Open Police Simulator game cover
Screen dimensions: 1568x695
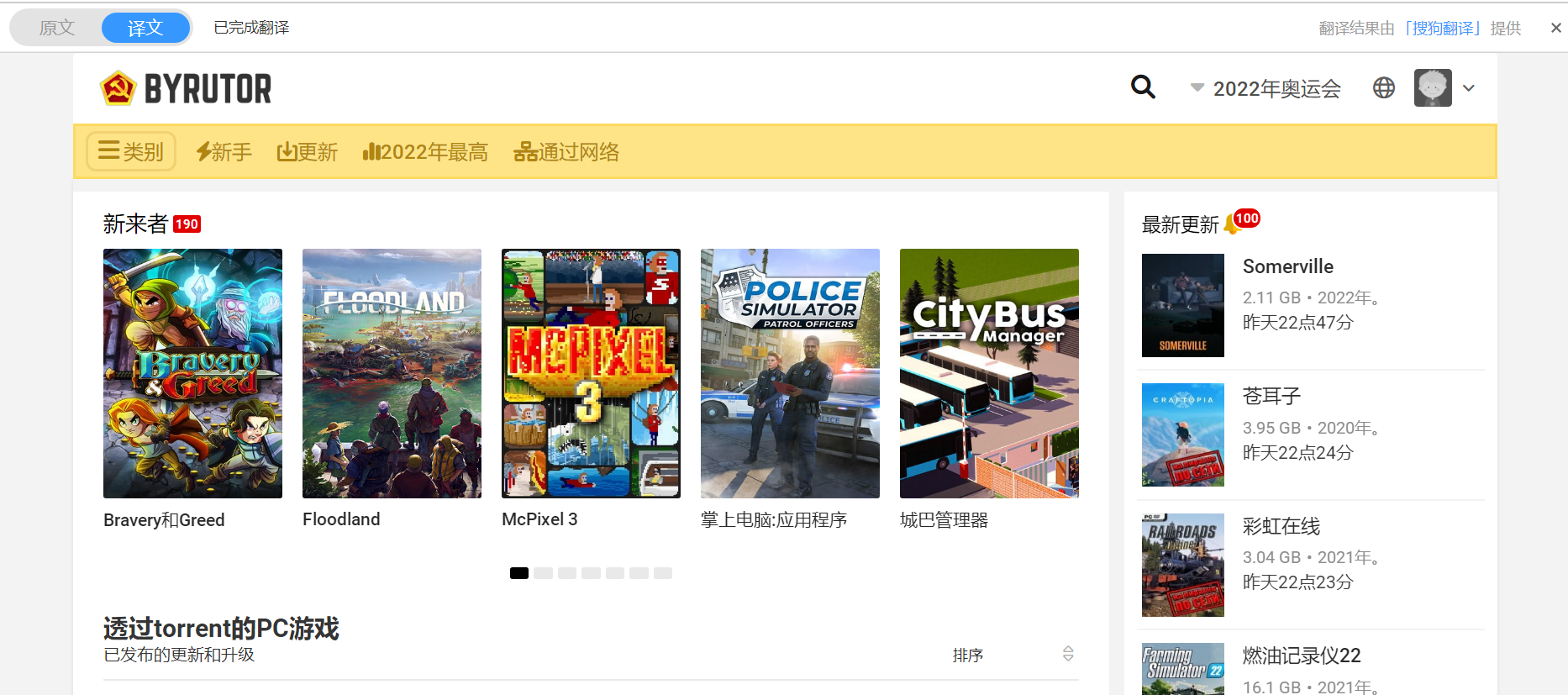(790, 373)
